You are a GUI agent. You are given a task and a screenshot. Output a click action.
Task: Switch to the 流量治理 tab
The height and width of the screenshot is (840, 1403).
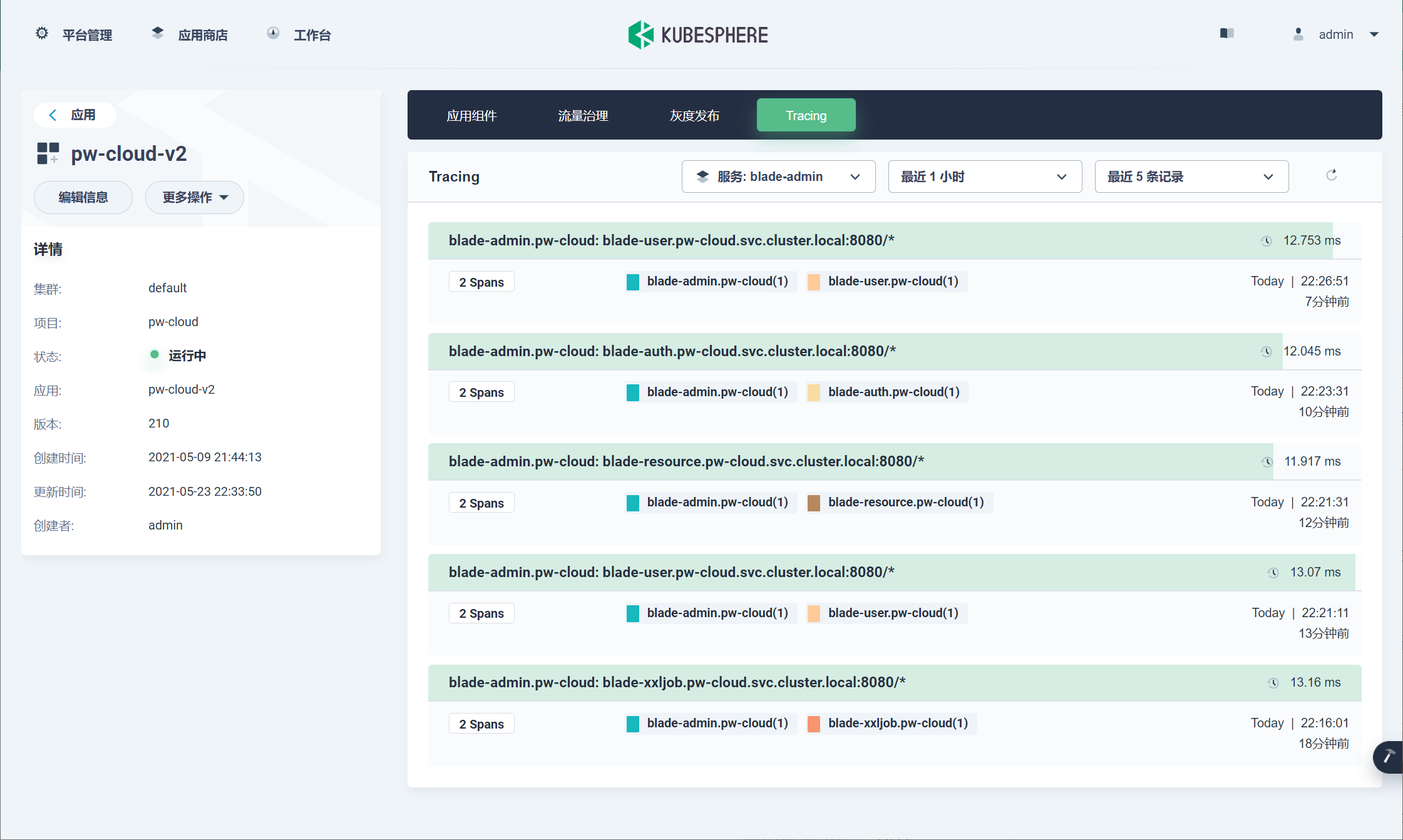[x=583, y=116]
